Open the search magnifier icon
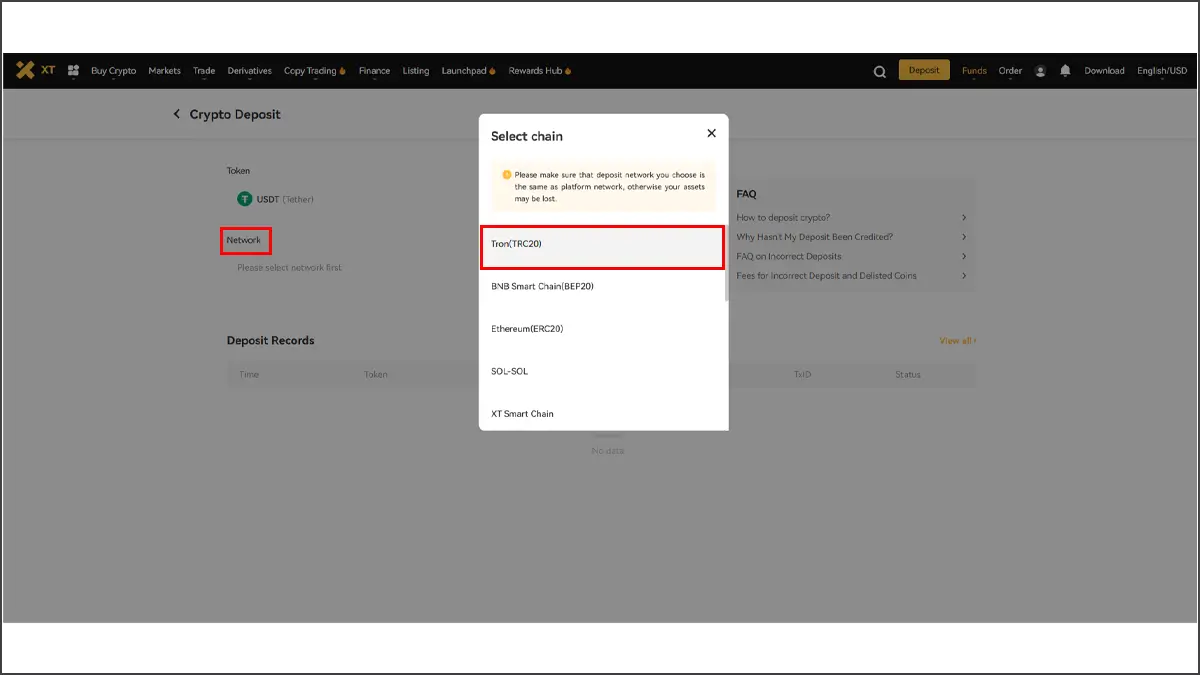Viewport: 1200px width, 675px height. pyautogui.click(x=880, y=71)
